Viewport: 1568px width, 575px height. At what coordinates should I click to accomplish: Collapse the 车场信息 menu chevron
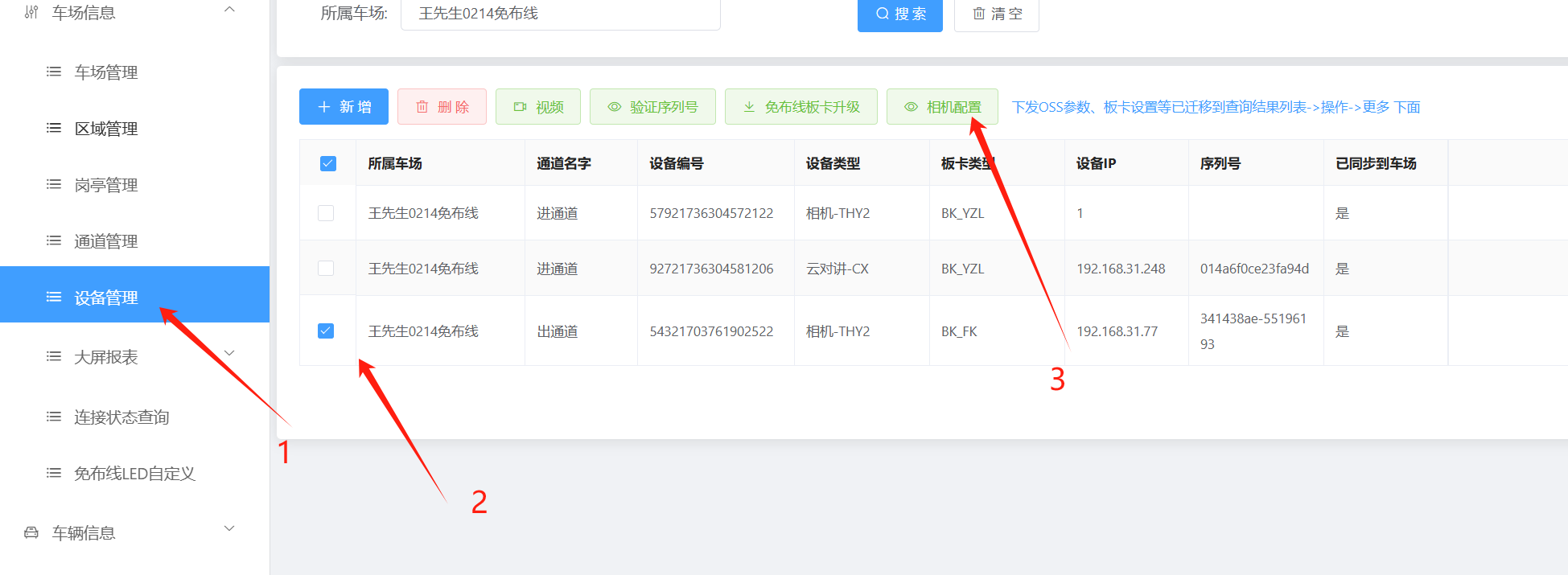[x=229, y=10]
